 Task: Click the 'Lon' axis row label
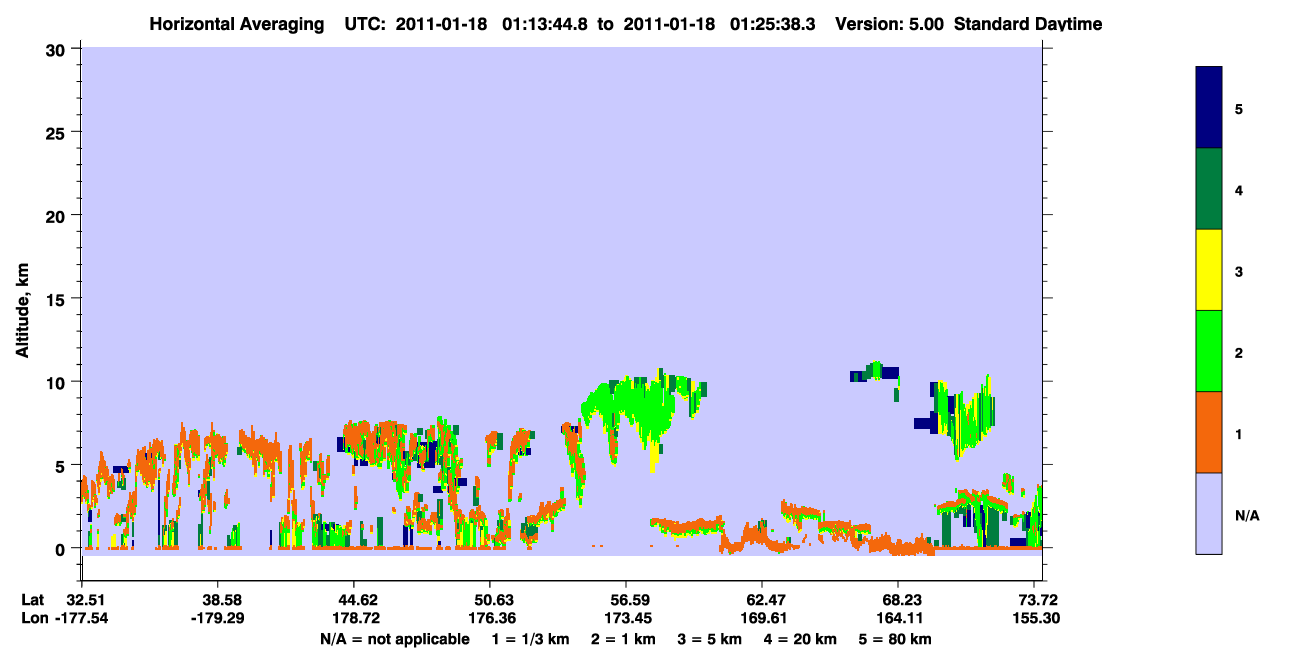(x=34, y=619)
